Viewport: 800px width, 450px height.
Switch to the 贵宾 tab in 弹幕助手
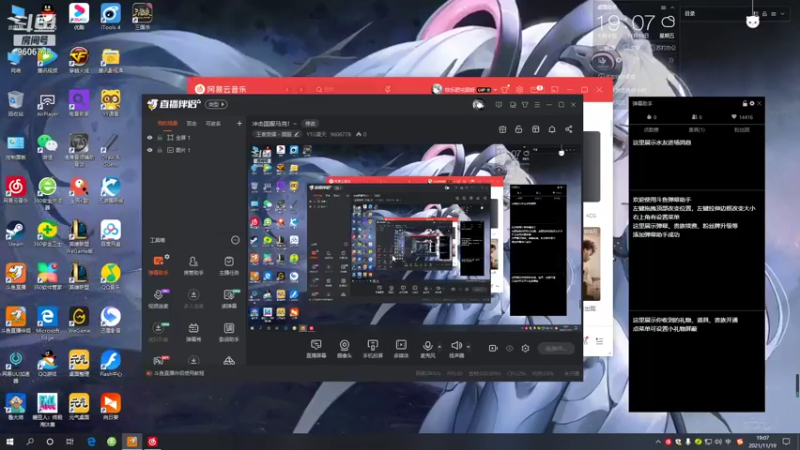tap(696, 130)
